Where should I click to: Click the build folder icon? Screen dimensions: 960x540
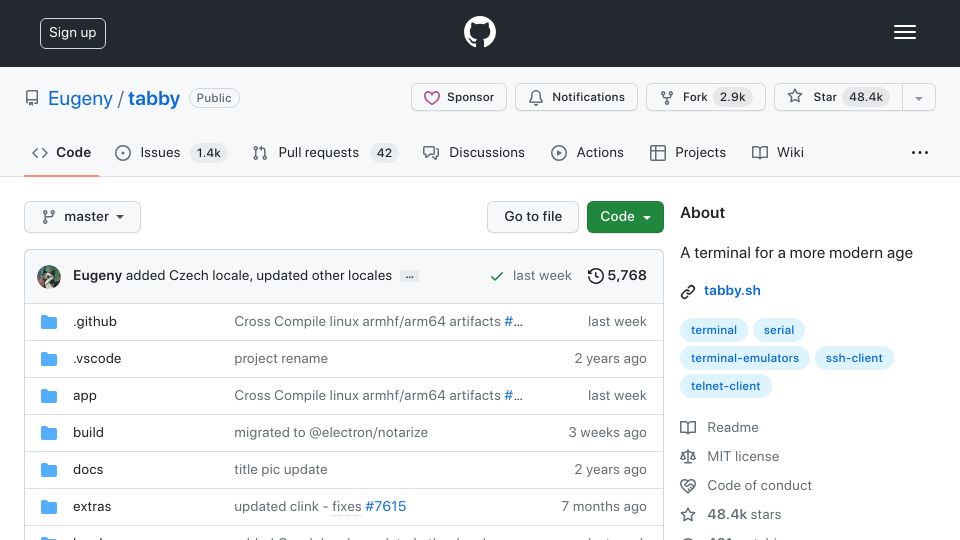coord(49,433)
